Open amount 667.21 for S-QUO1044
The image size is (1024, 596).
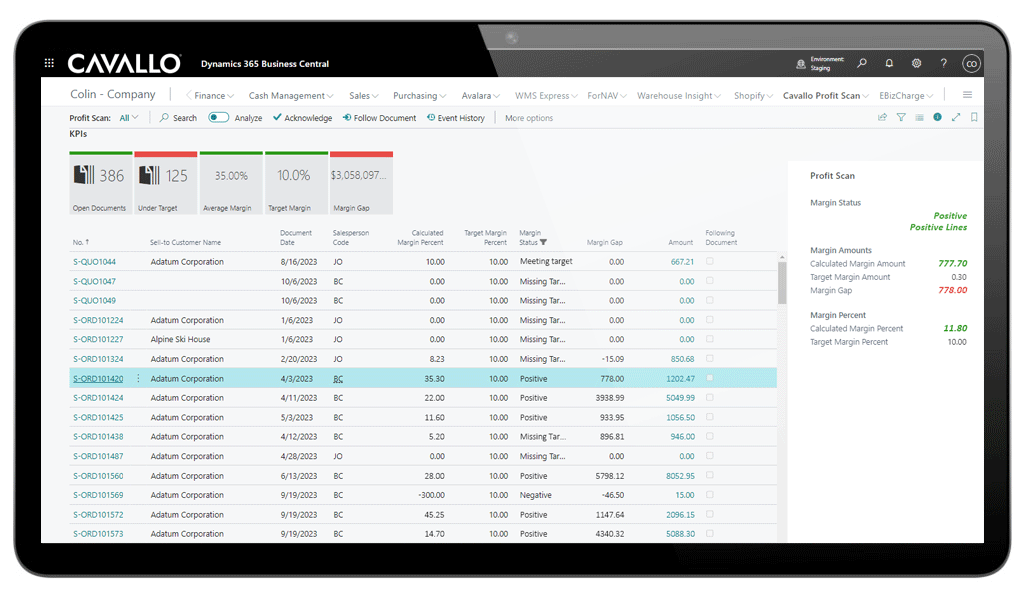tap(682, 262)
